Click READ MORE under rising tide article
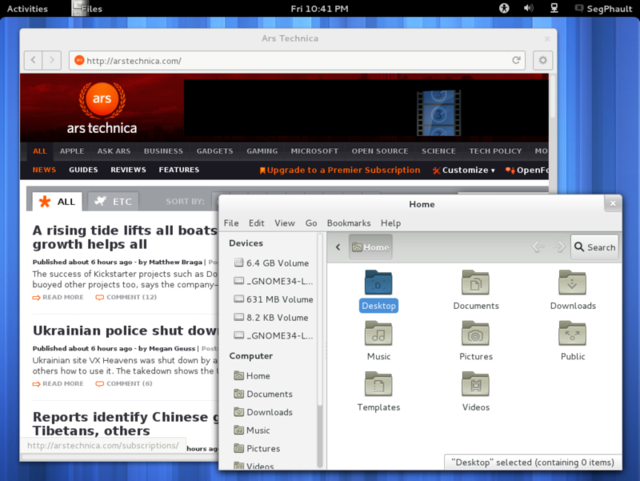640x481 pixels. pyautogui.click(x=58, y=297)
